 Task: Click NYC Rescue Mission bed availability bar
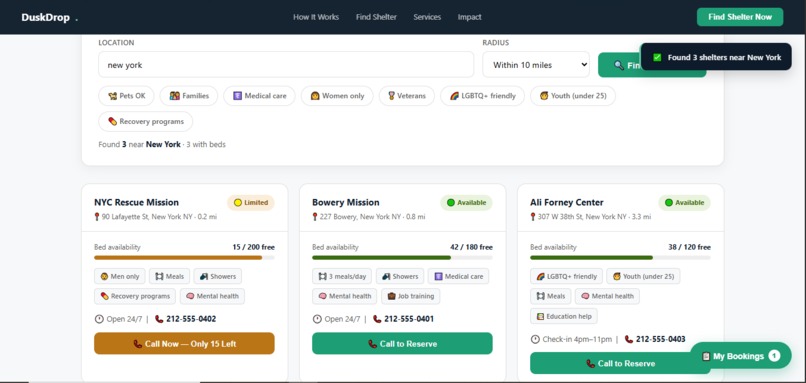(184, 258)
